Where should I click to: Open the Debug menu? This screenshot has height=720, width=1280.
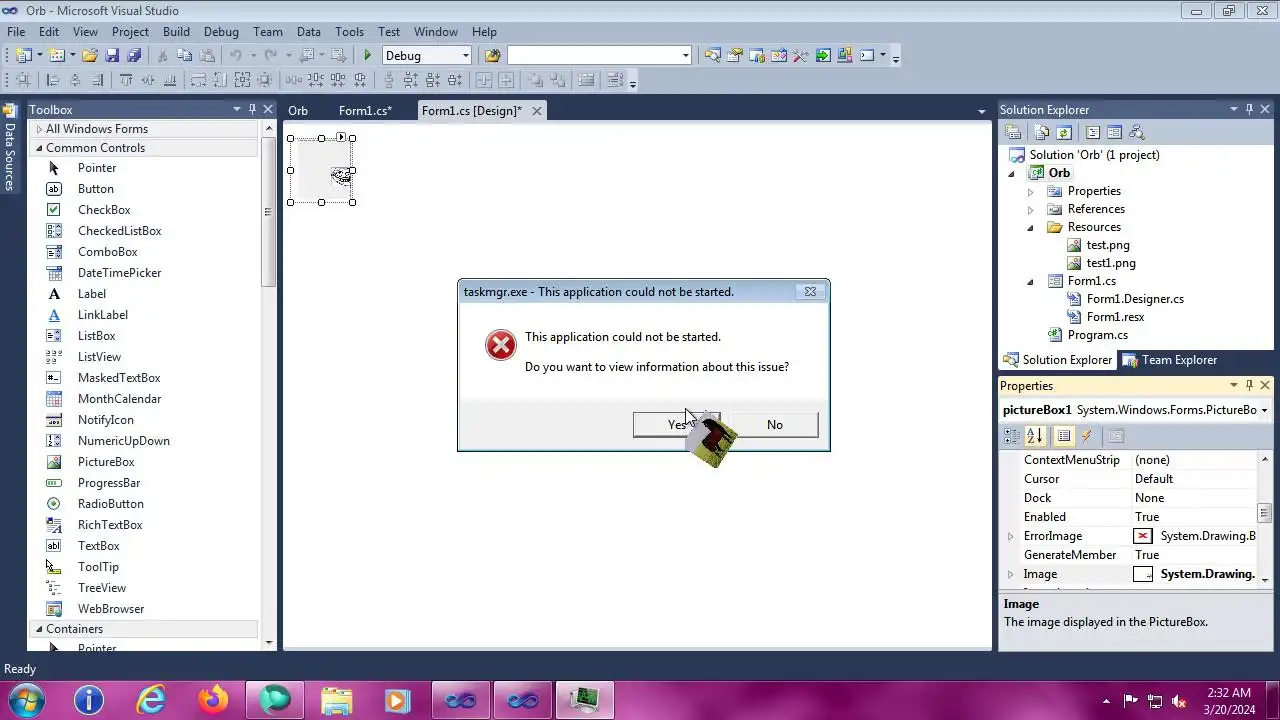tap(221, 32)
